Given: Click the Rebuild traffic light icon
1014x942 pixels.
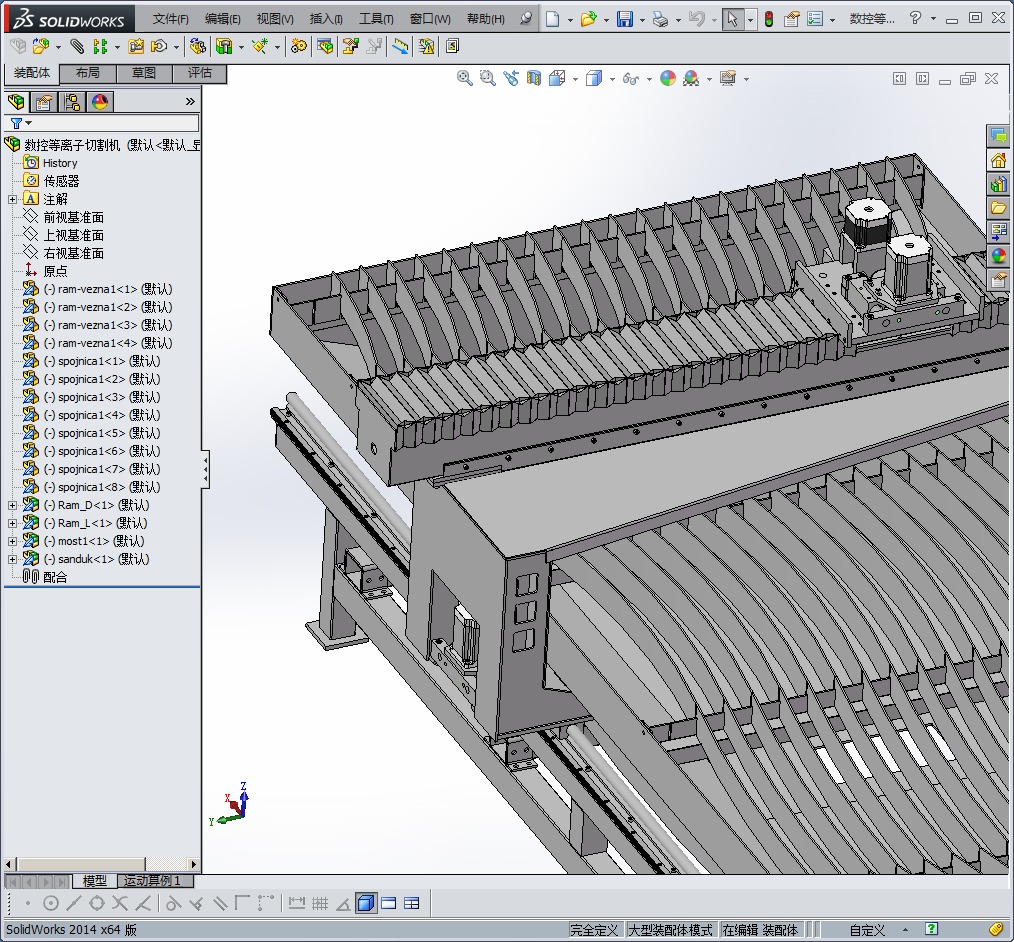Looking at the screenshot, I should [768, 19].
